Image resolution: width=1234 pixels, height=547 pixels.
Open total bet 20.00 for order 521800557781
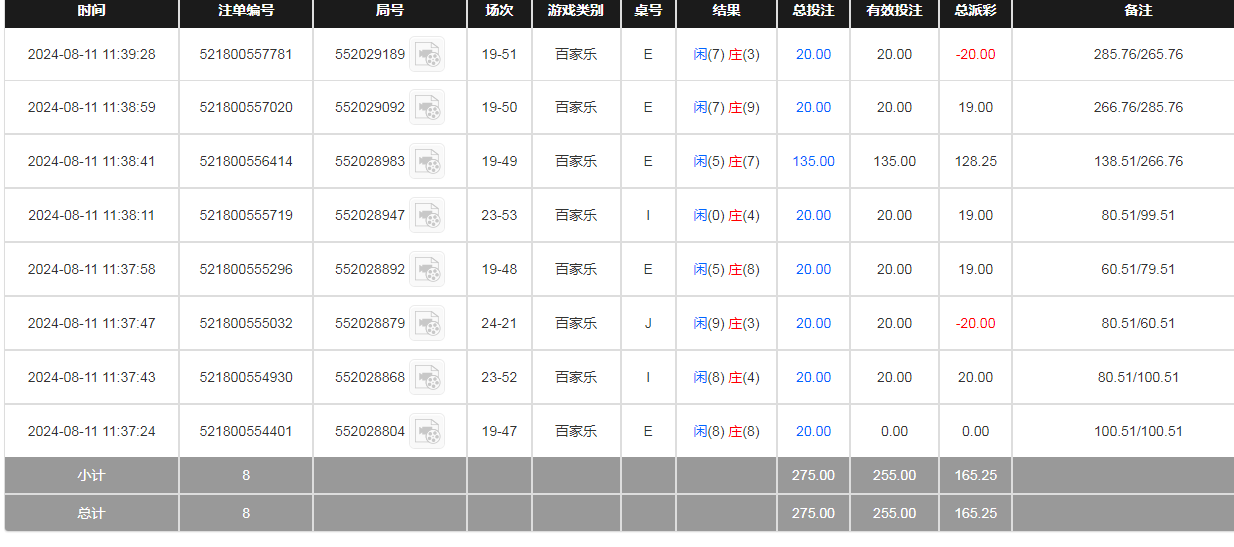813,54
